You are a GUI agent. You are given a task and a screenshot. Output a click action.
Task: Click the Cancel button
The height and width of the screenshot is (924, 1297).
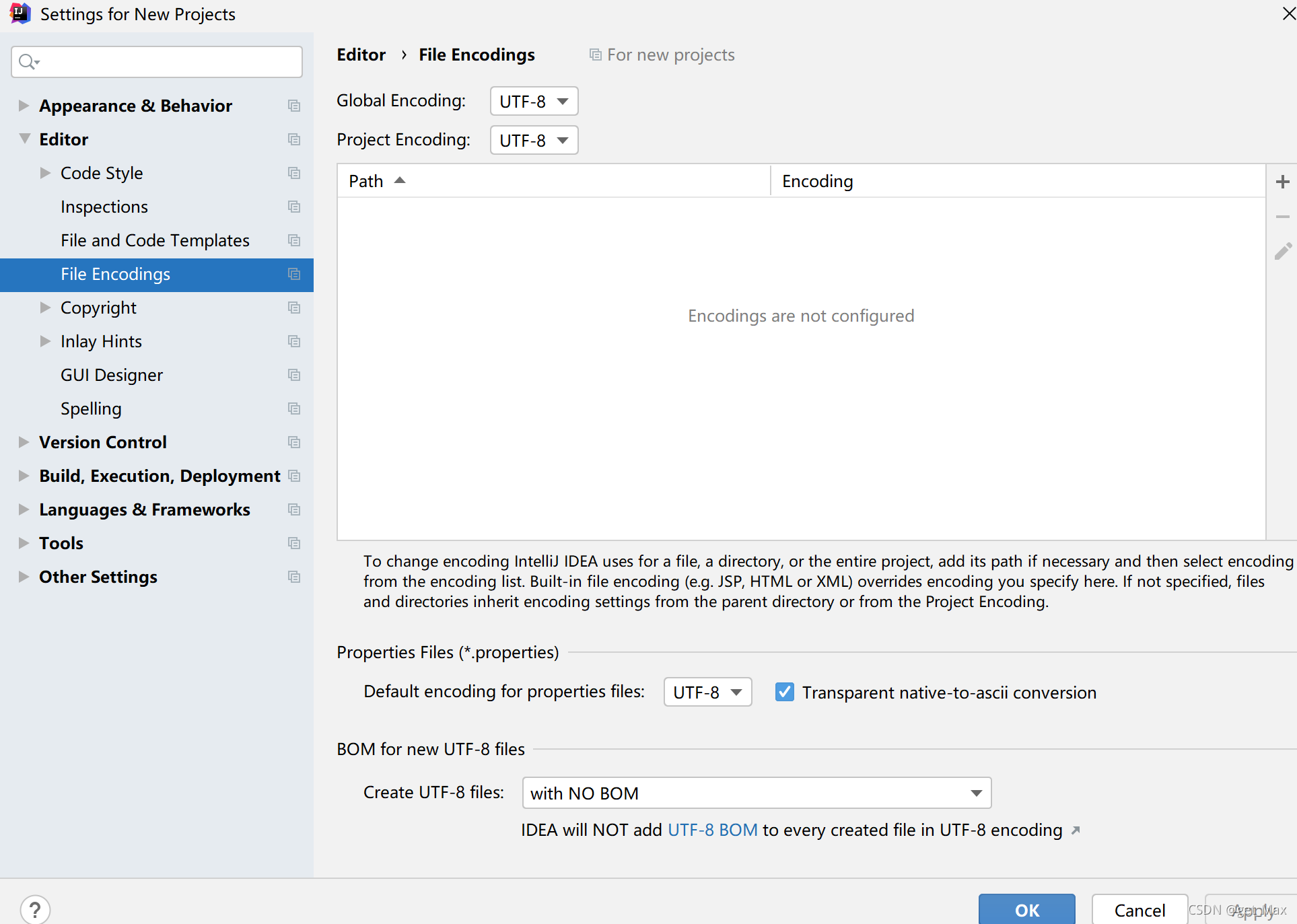(1140, 910)
